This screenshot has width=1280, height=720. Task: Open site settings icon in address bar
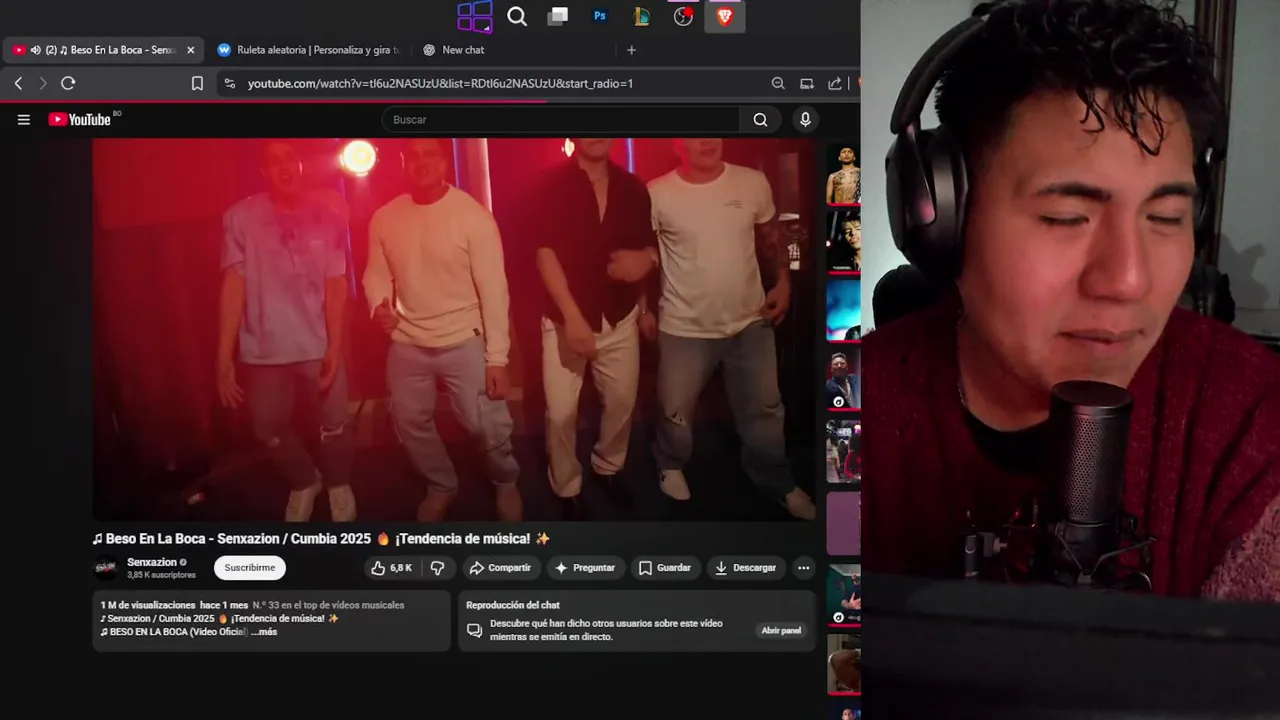[x=230, y=84]
